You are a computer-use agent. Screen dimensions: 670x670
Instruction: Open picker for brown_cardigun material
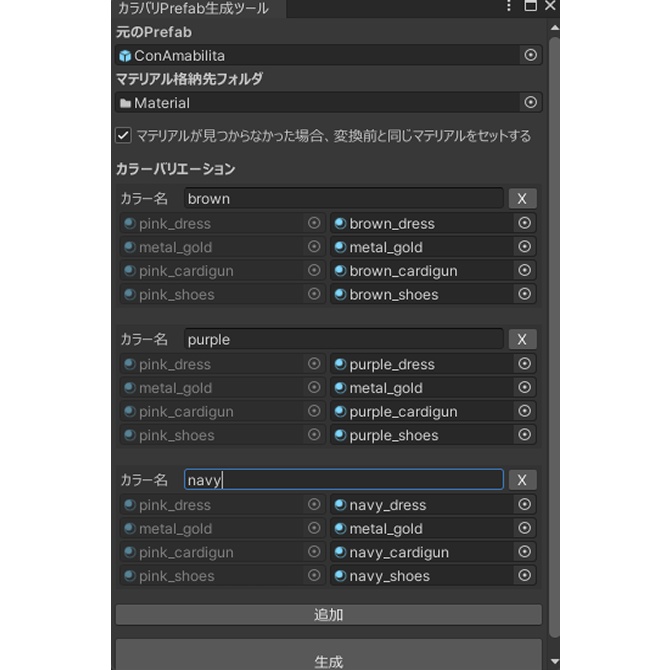[524, 270]
